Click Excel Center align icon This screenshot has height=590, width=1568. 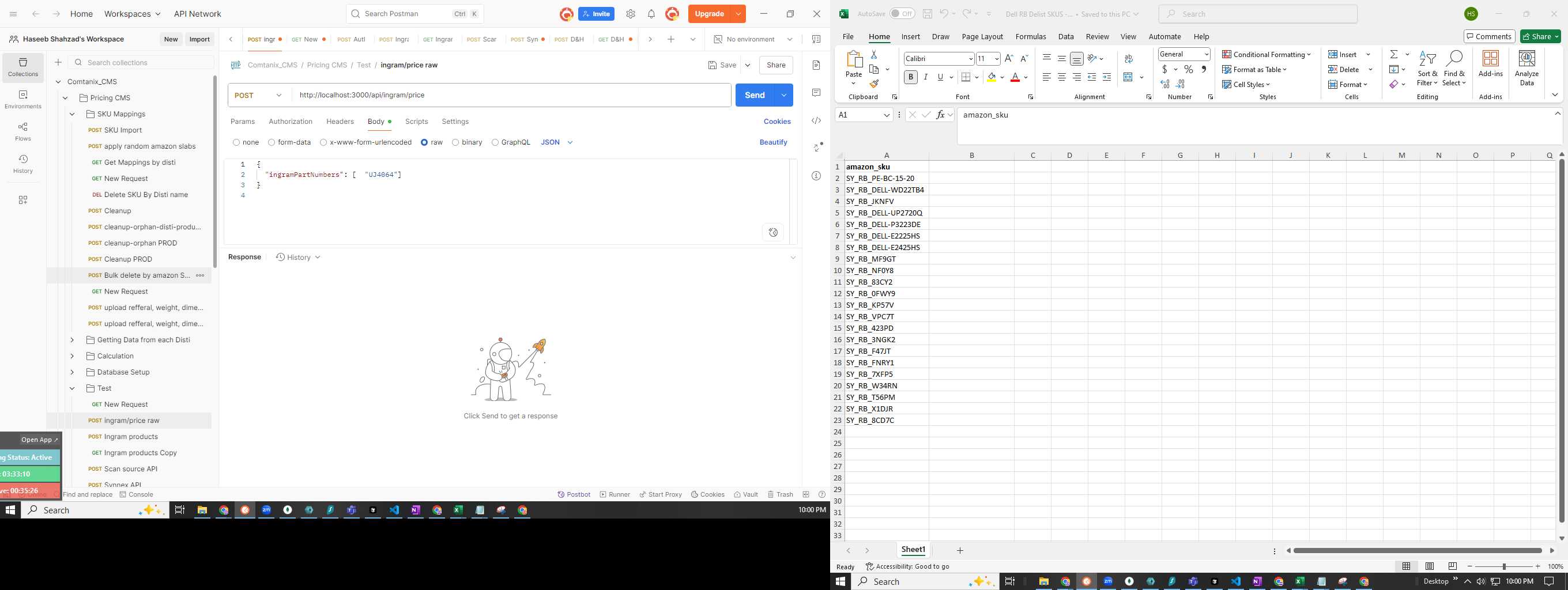coord(1061,77)
